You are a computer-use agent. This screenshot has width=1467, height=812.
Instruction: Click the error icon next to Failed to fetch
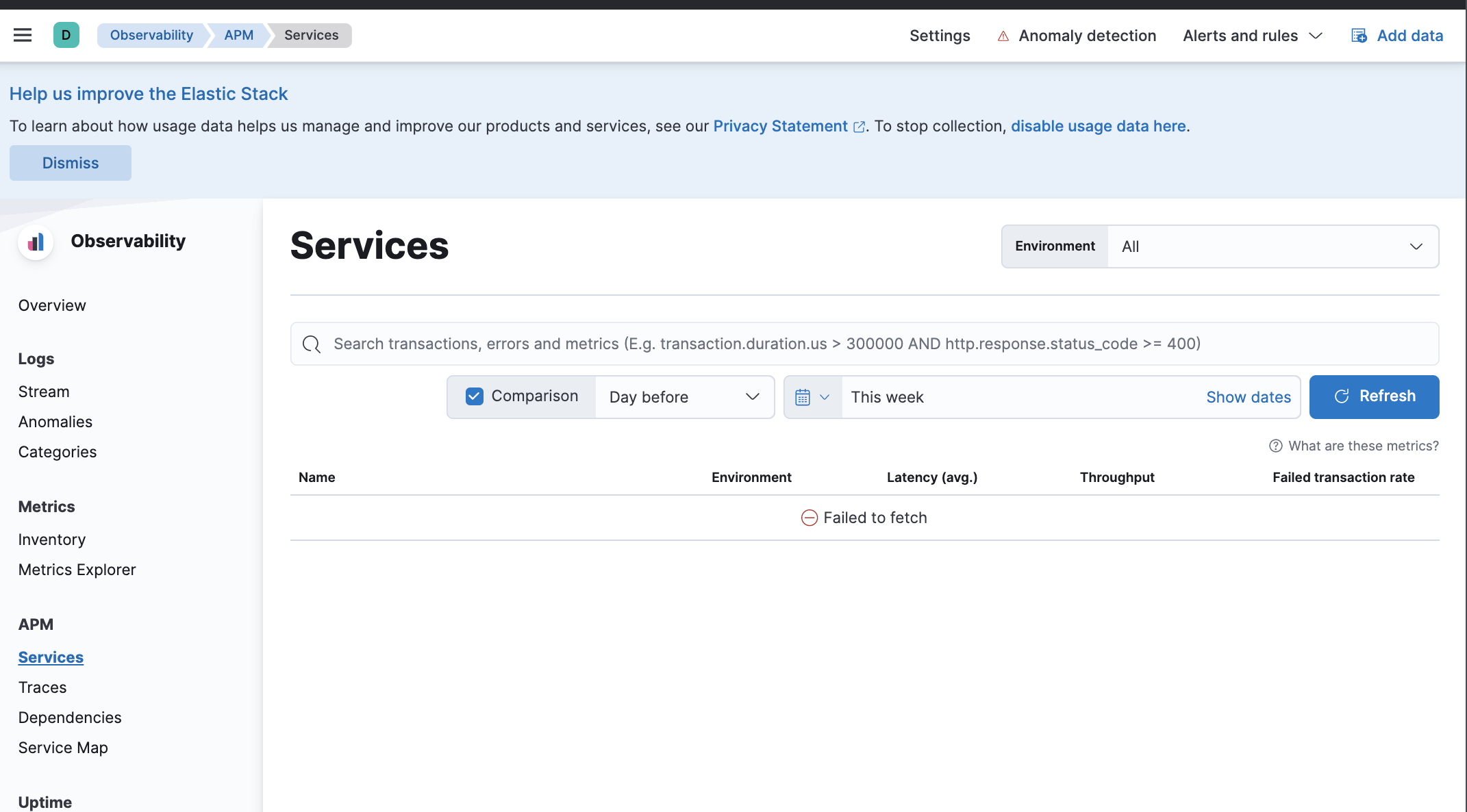click(810, 518)
